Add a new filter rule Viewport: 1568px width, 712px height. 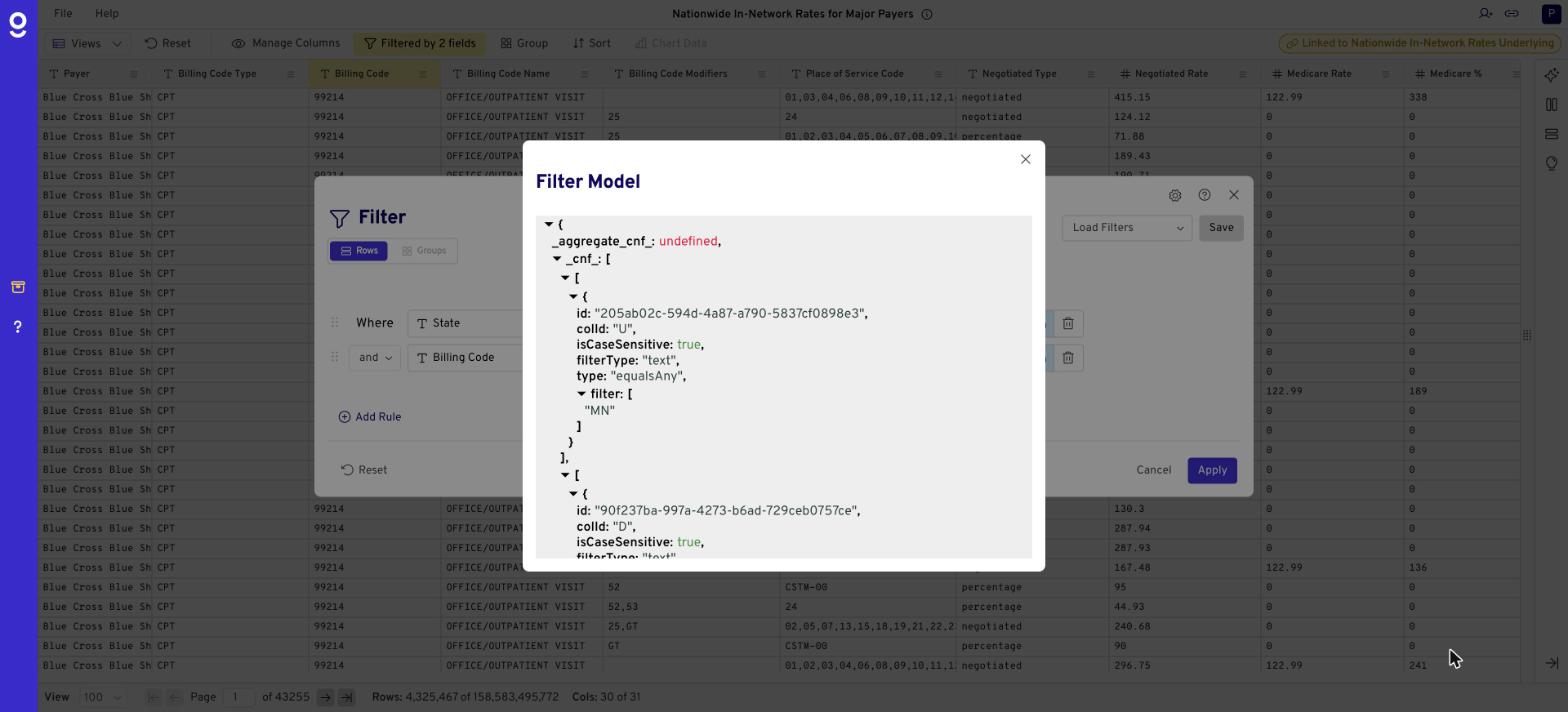370,417
